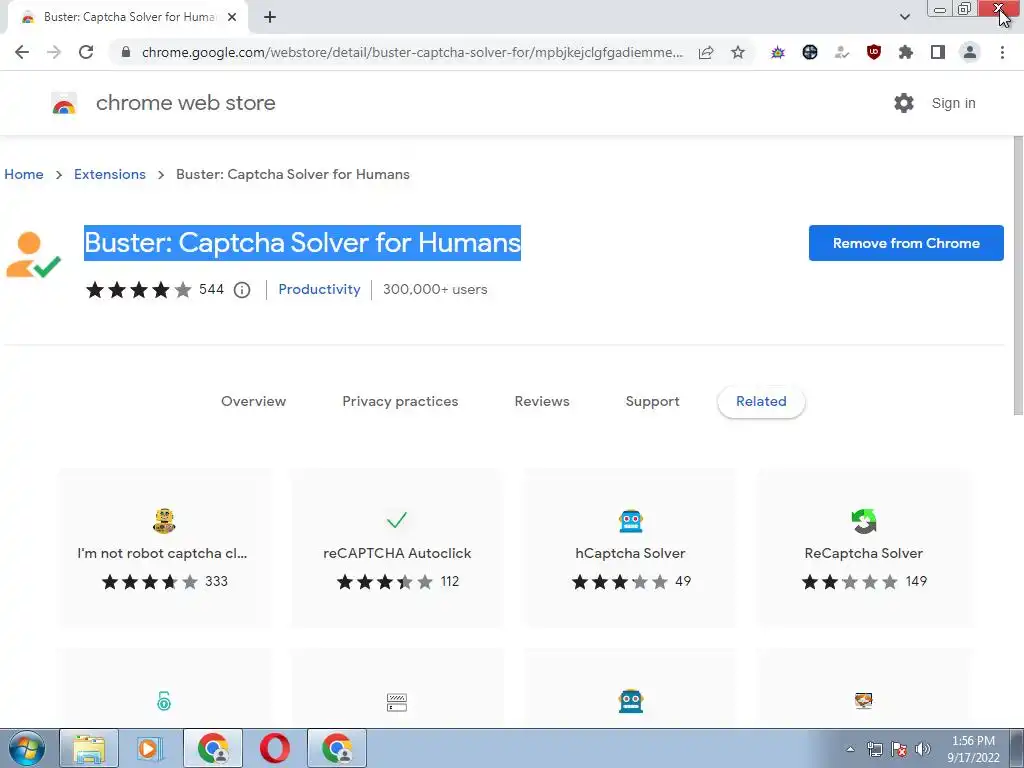Open Opera browser from taskbar
Viewport: 1024px width, 768px height.
point(274,748)
